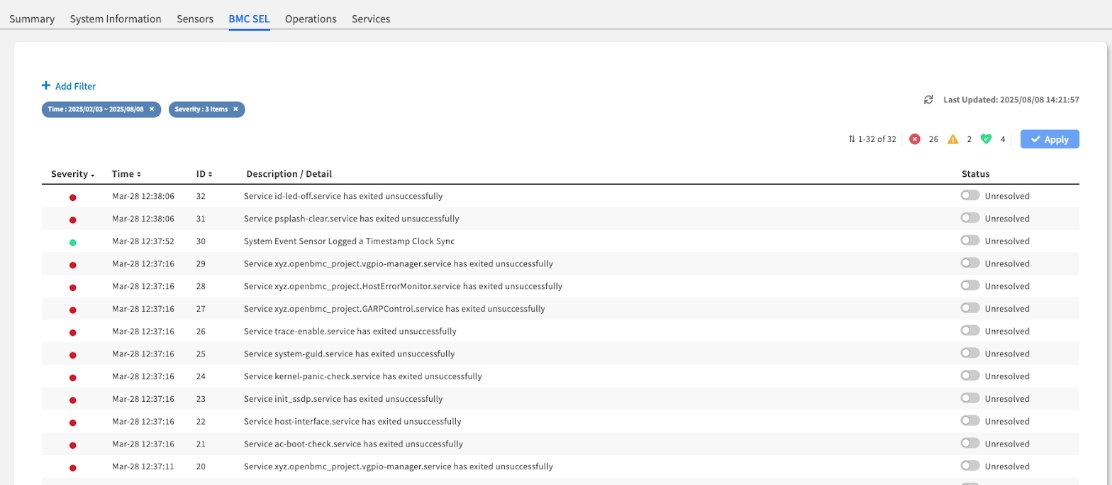Toggle resolved status for event ID 32
The width and height of the screenshot is (1112, 485).
point(969,196)
